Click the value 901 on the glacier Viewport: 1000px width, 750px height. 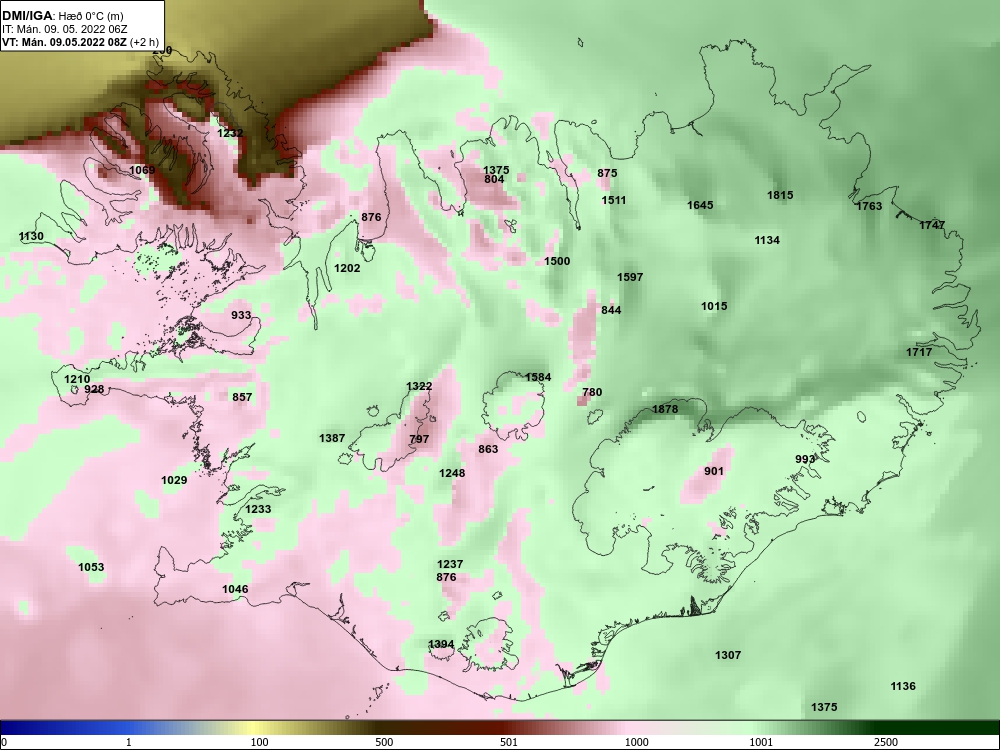714,471
